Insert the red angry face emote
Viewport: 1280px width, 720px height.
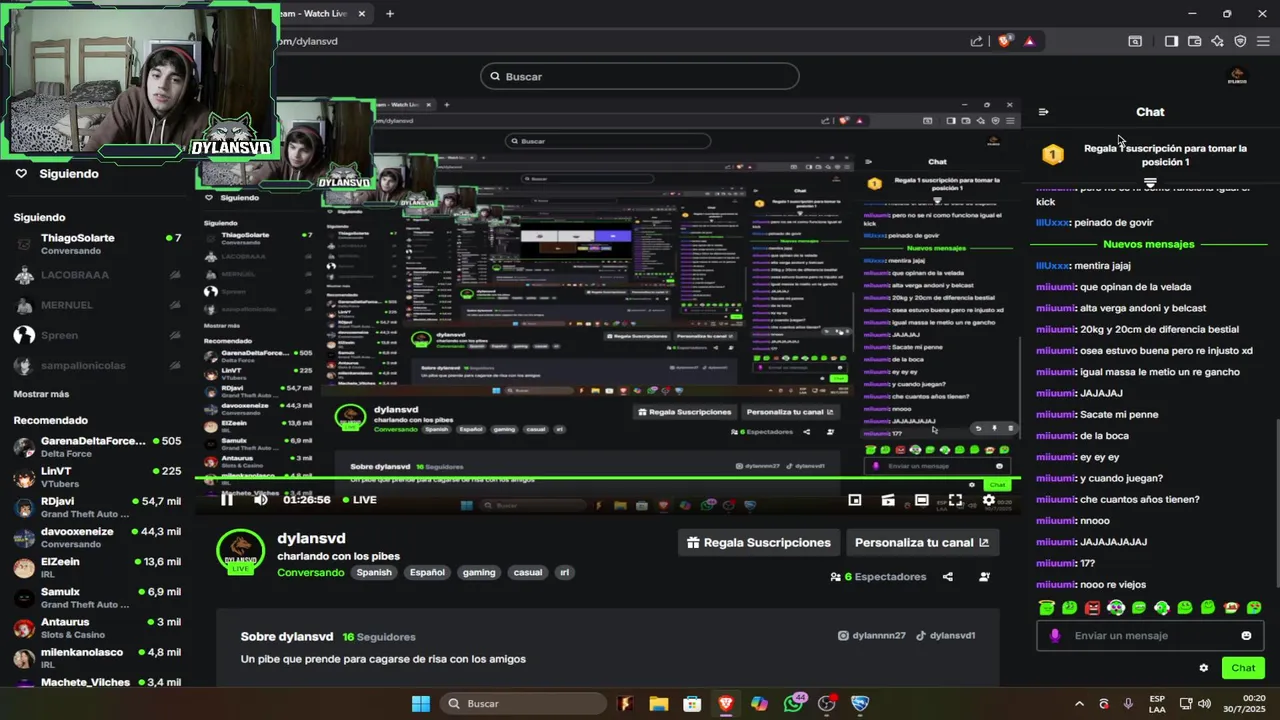1093,608
